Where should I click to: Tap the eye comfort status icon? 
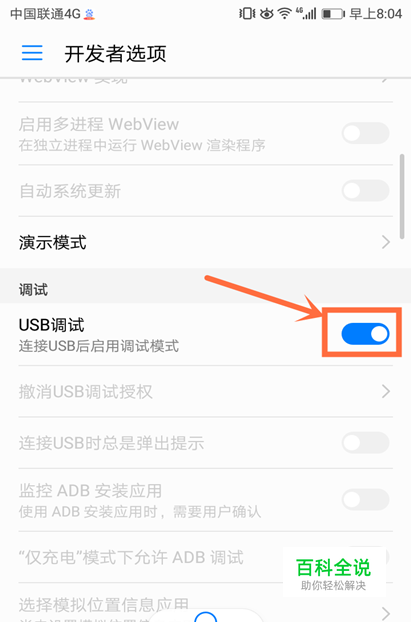[x=267, y=14]
